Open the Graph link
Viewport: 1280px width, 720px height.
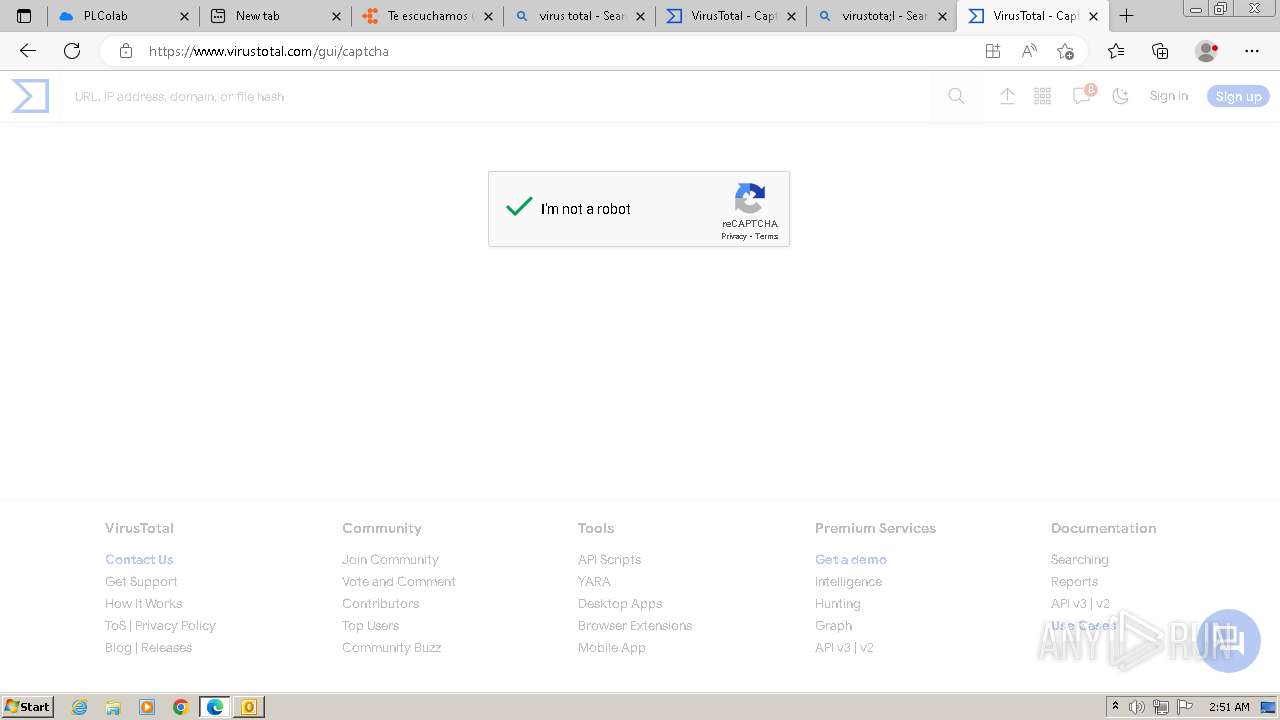pos(834,625)
